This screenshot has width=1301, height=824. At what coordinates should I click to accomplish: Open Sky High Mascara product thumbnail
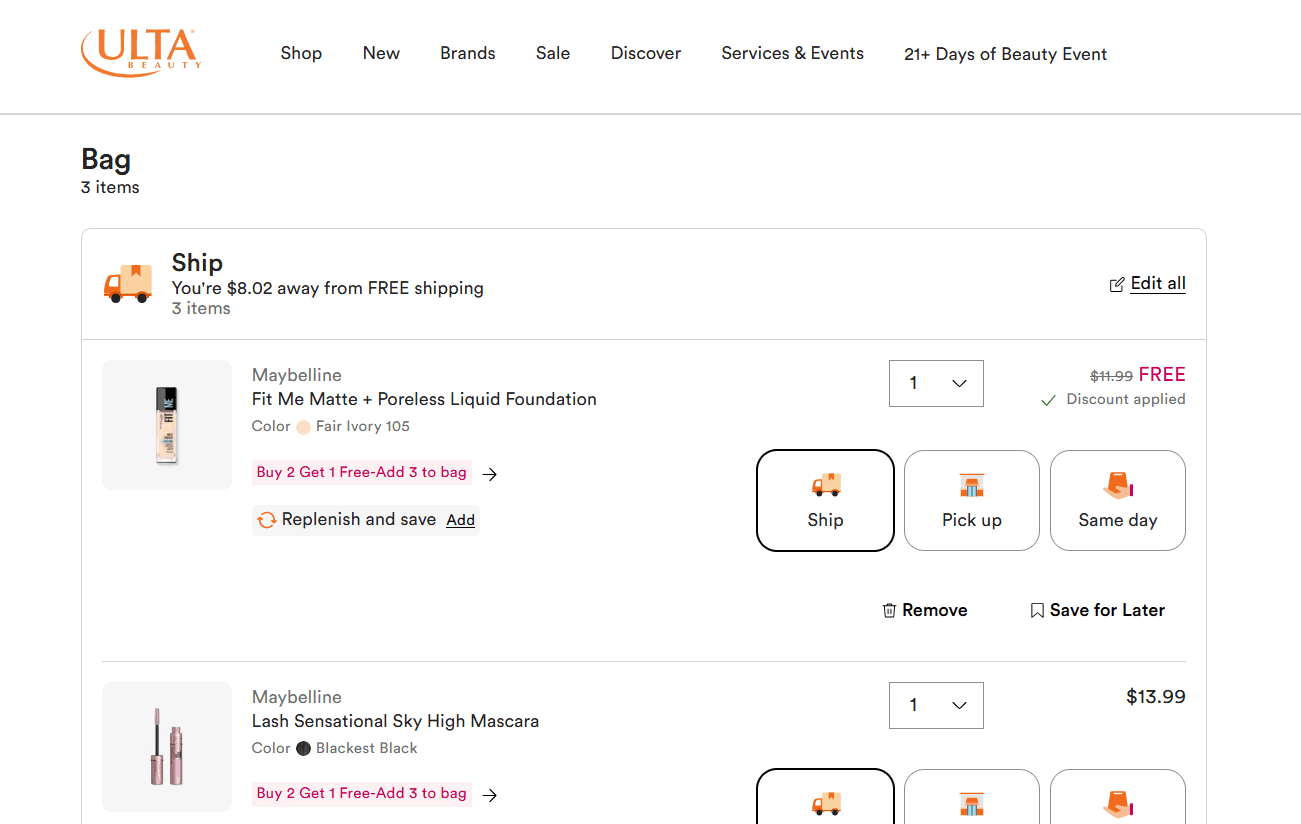tap(167, 747)
